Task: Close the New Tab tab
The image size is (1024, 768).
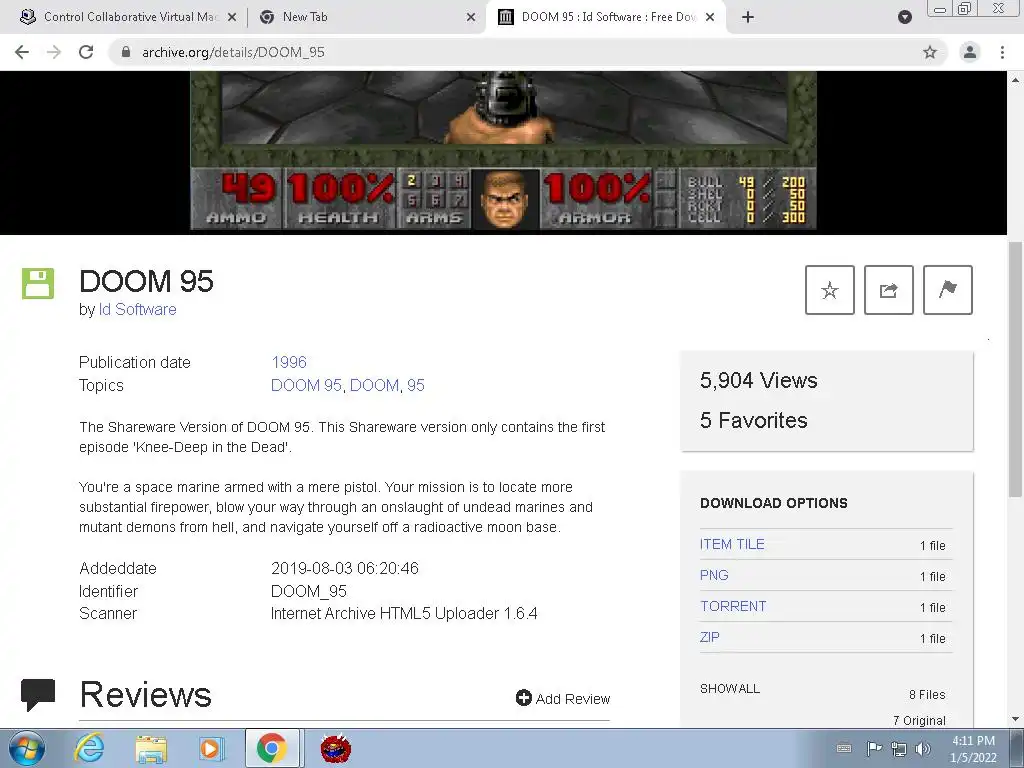Action: point(471,17)
